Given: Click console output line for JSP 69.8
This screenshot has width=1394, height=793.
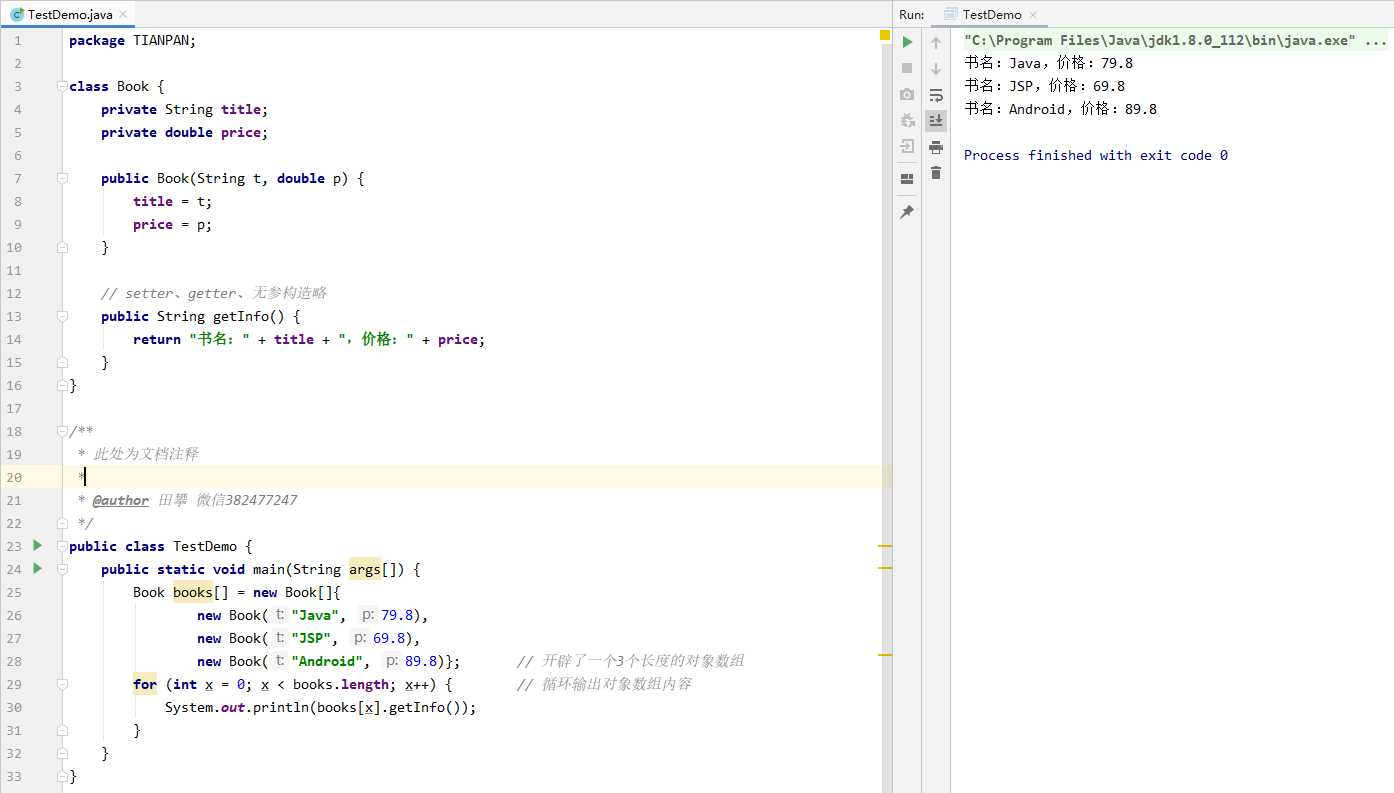Looking at the screenshot, I should point(1044,86).
